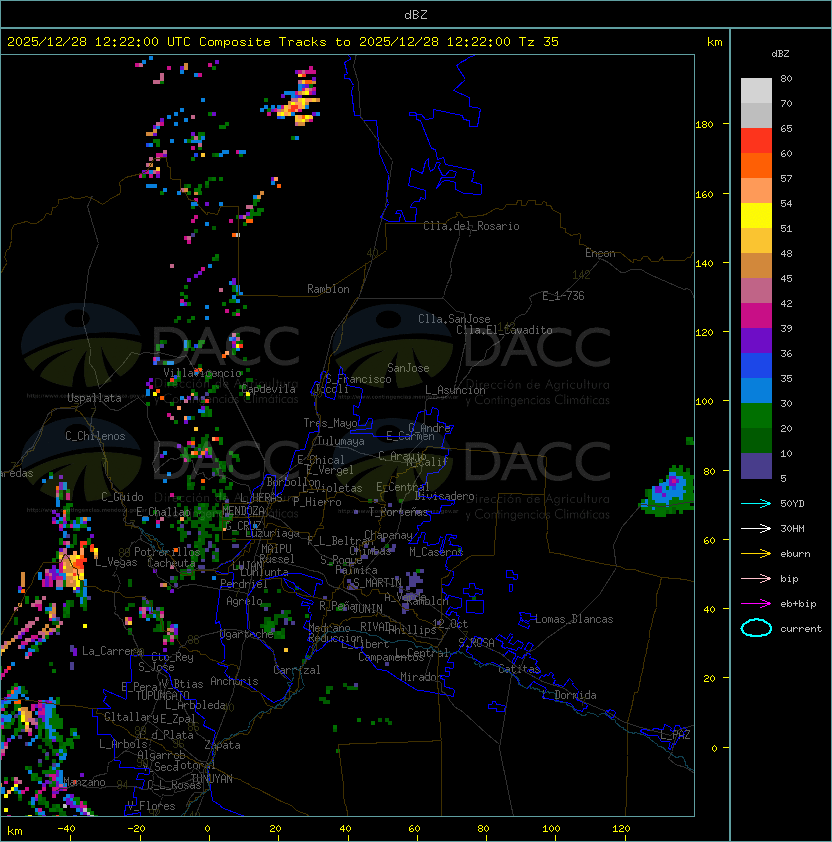Select the 'C_Guido' place label
Viewport: 832px width, 842px height.
pos(122,497)
